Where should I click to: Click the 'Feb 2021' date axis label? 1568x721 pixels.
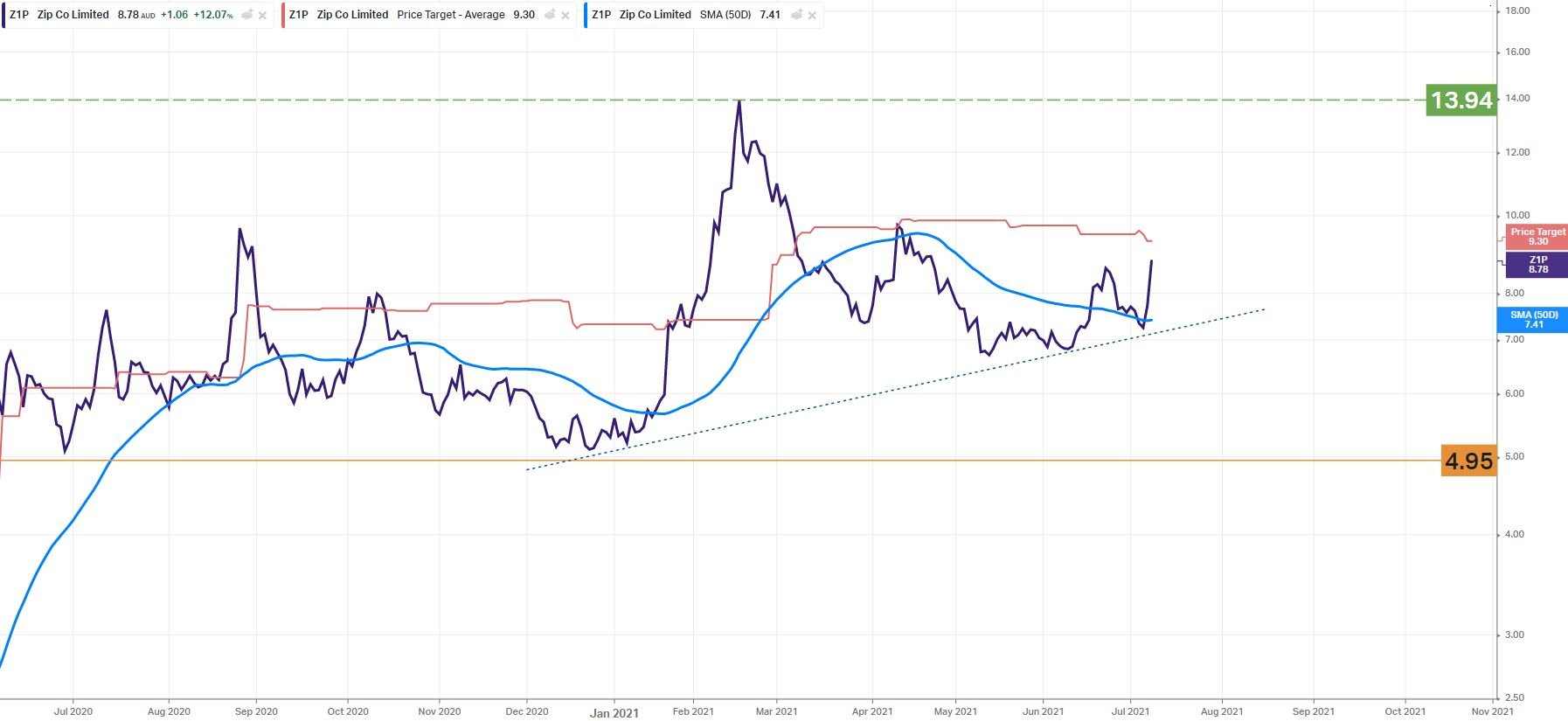coord(693,711)
